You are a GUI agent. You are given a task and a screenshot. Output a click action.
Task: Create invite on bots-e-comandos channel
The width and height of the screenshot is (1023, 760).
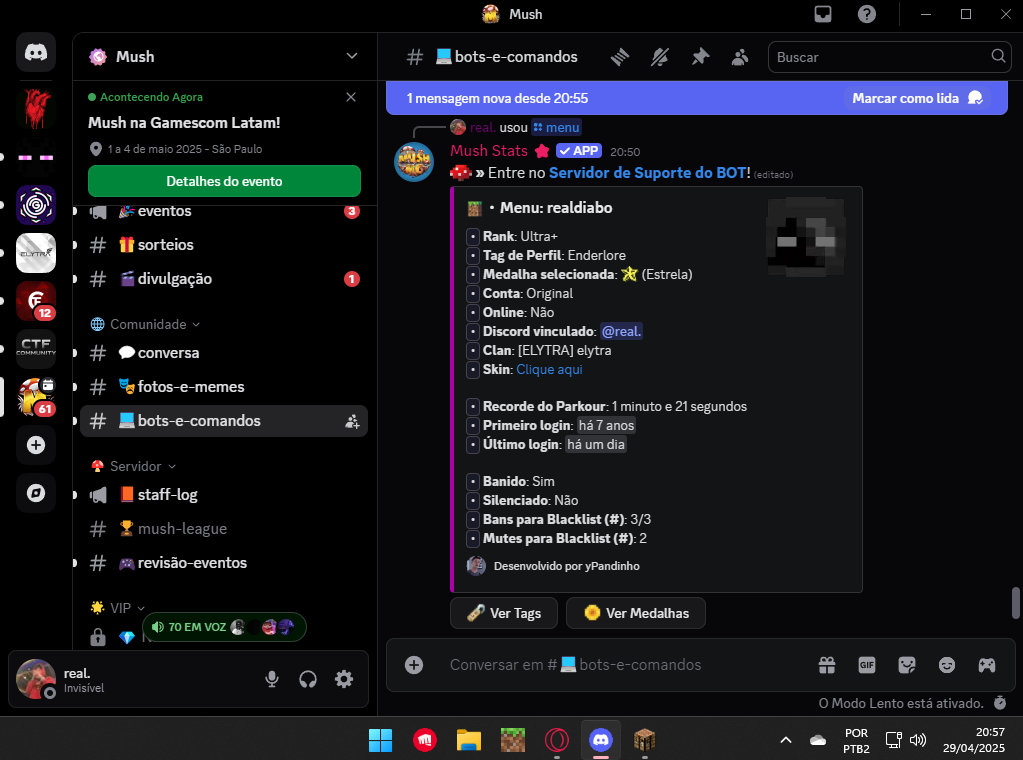pos(352,421)
